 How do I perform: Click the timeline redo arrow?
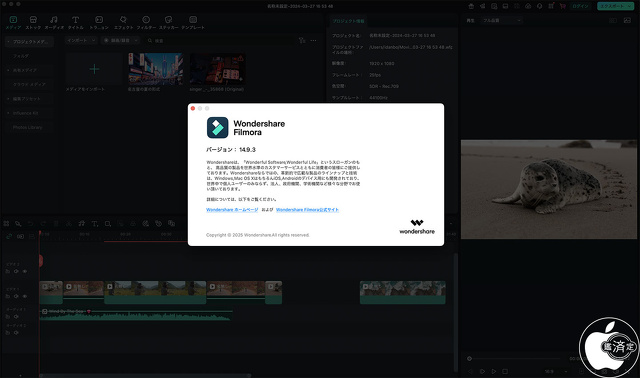point(43,224)
